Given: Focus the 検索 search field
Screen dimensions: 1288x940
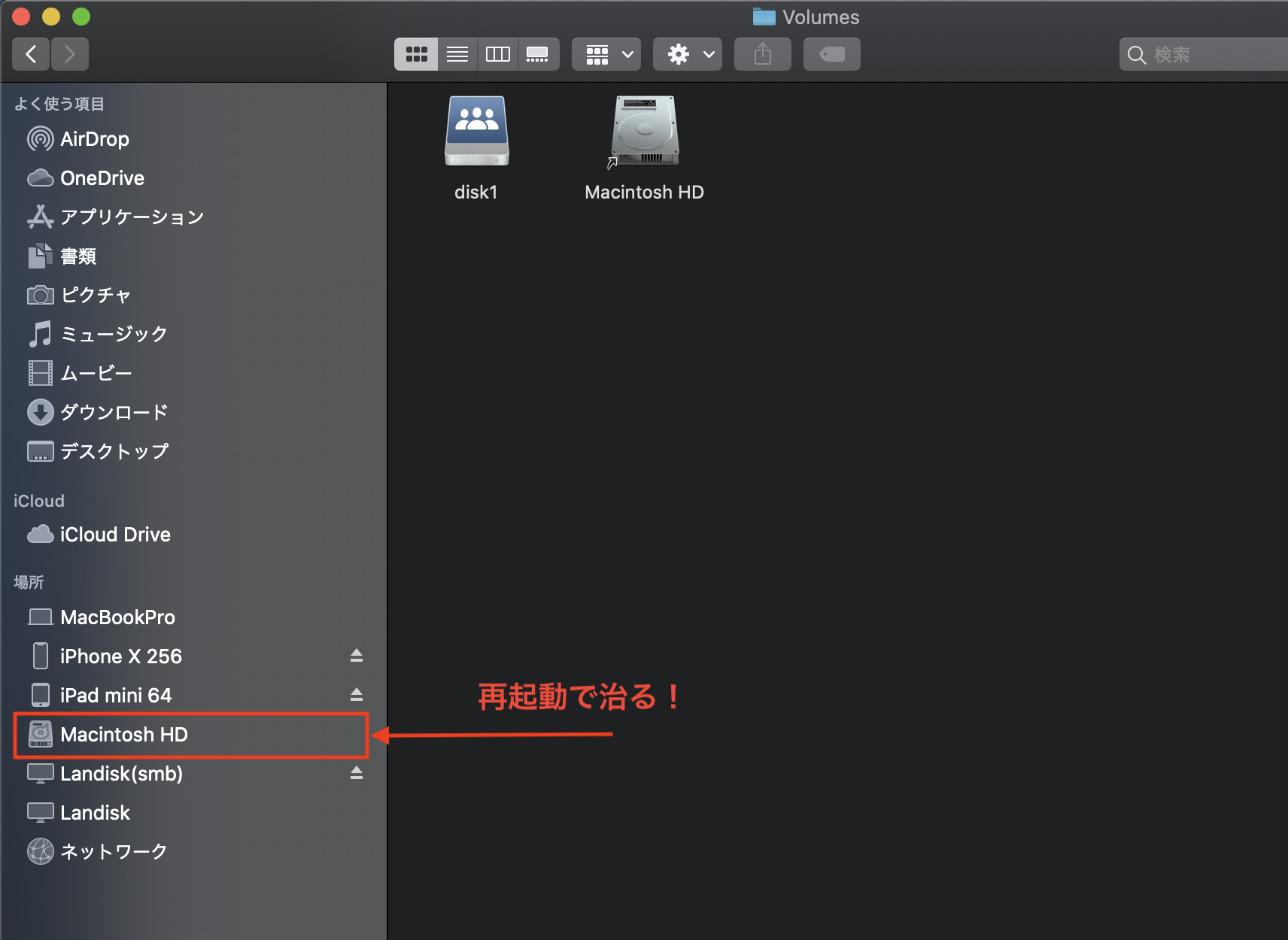Looking at the screenshot, I should tap(1204, 54).
